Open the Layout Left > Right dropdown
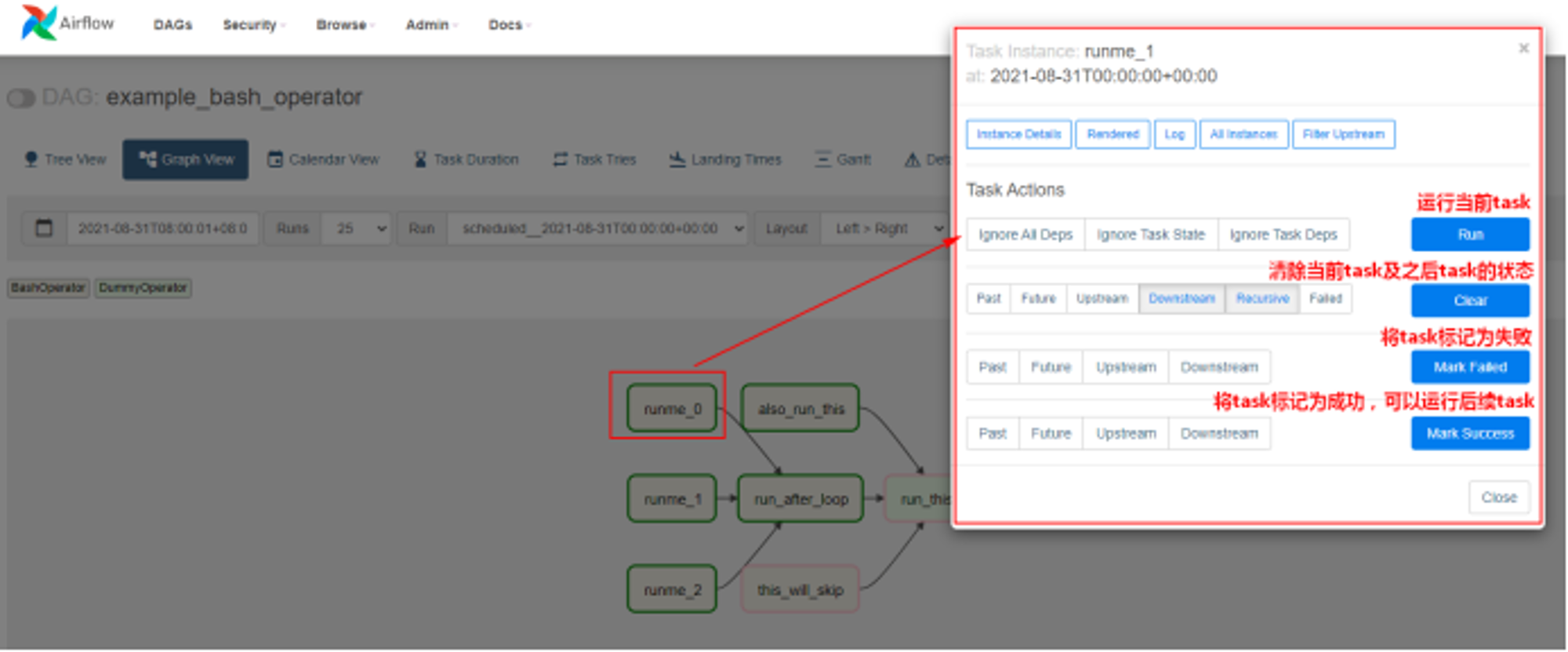This screenshot has width=1568, height=652. tap(886, 228)
